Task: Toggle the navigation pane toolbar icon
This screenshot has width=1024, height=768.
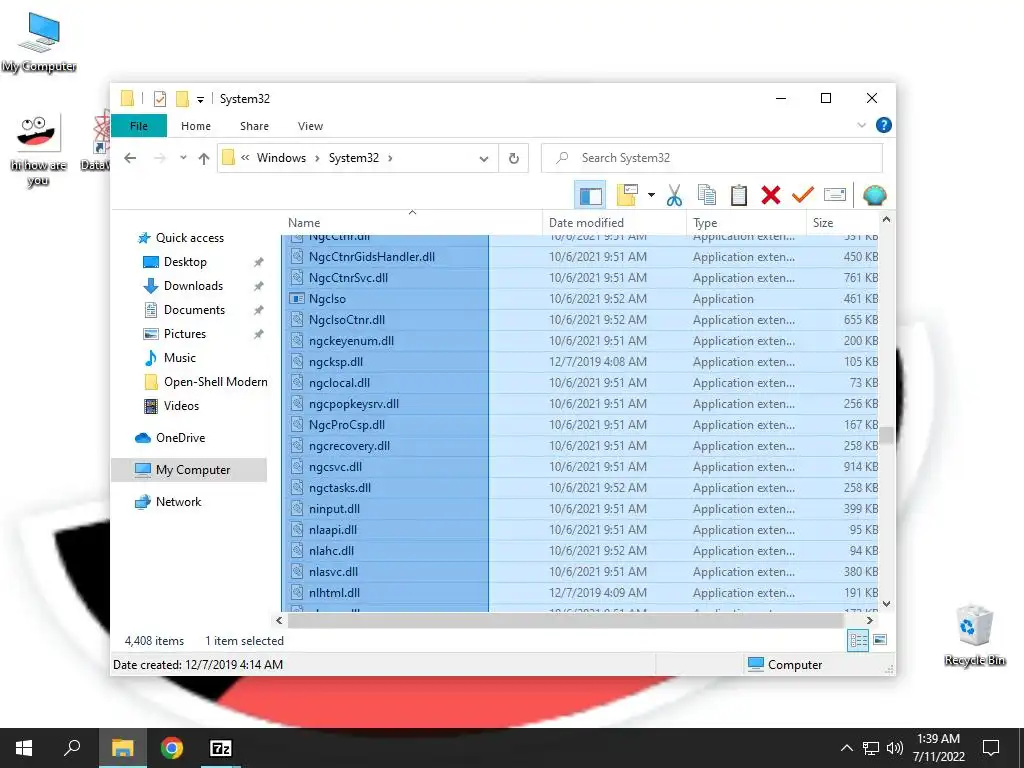Action: (590, 195)
